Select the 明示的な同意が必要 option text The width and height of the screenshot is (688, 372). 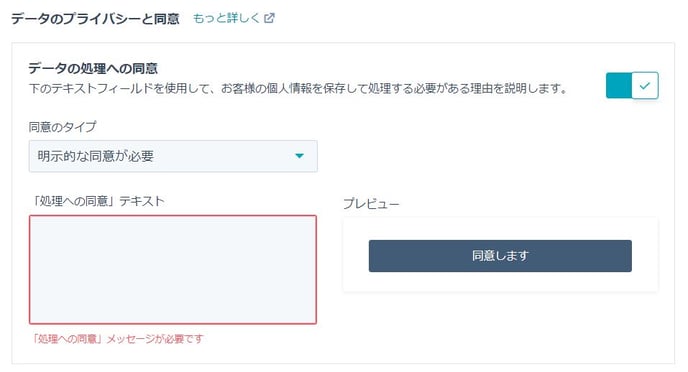[96, 156]
